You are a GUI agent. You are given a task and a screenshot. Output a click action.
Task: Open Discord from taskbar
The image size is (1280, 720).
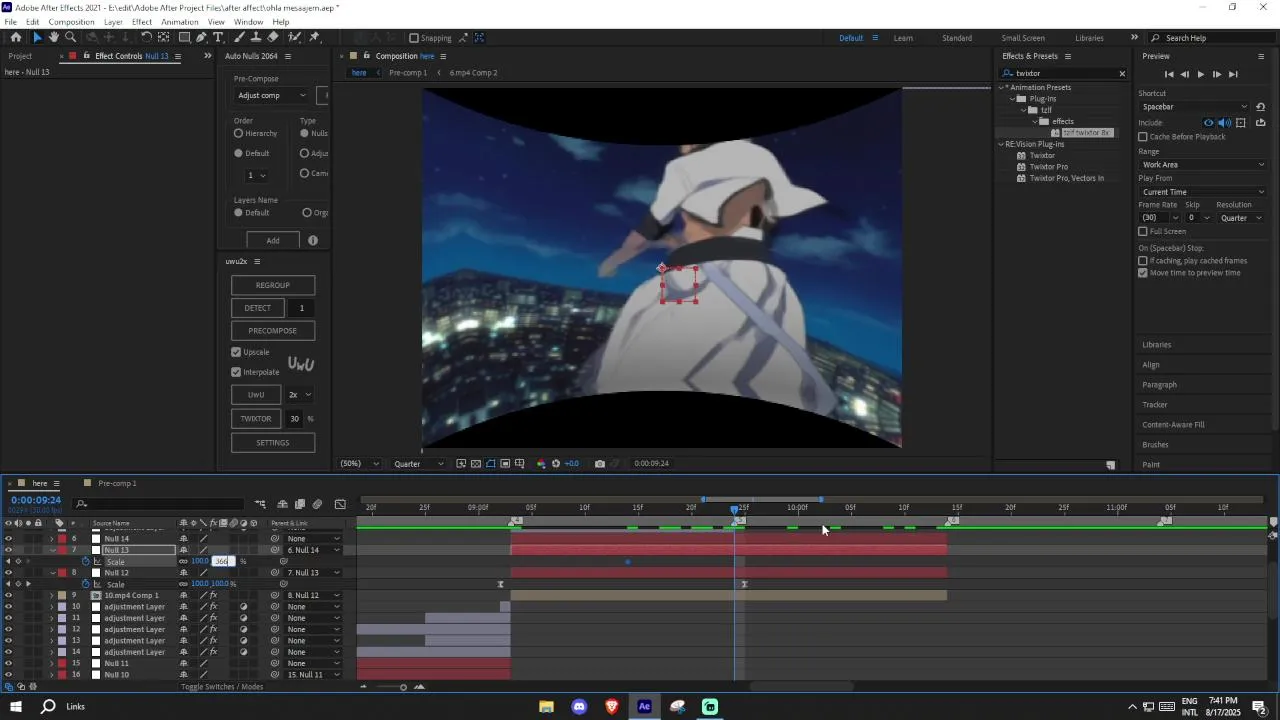tap(579, 707)
